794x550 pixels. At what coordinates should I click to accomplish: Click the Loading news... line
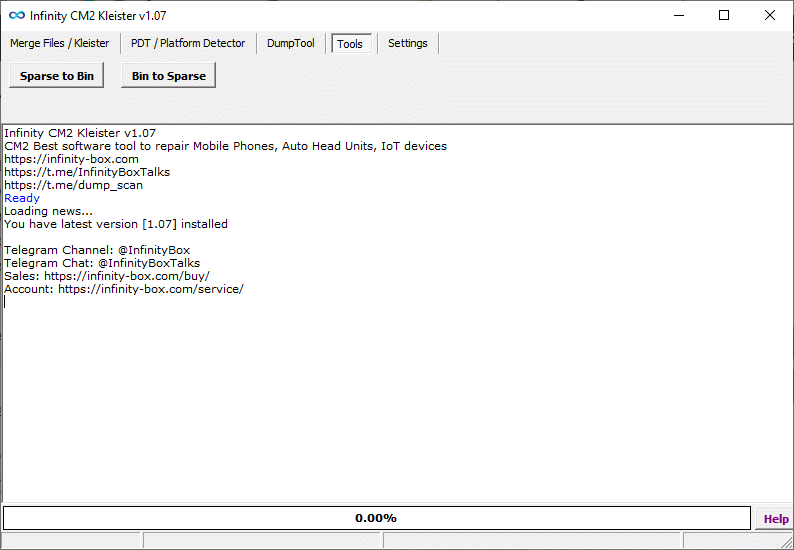click(x=49, y=211)
